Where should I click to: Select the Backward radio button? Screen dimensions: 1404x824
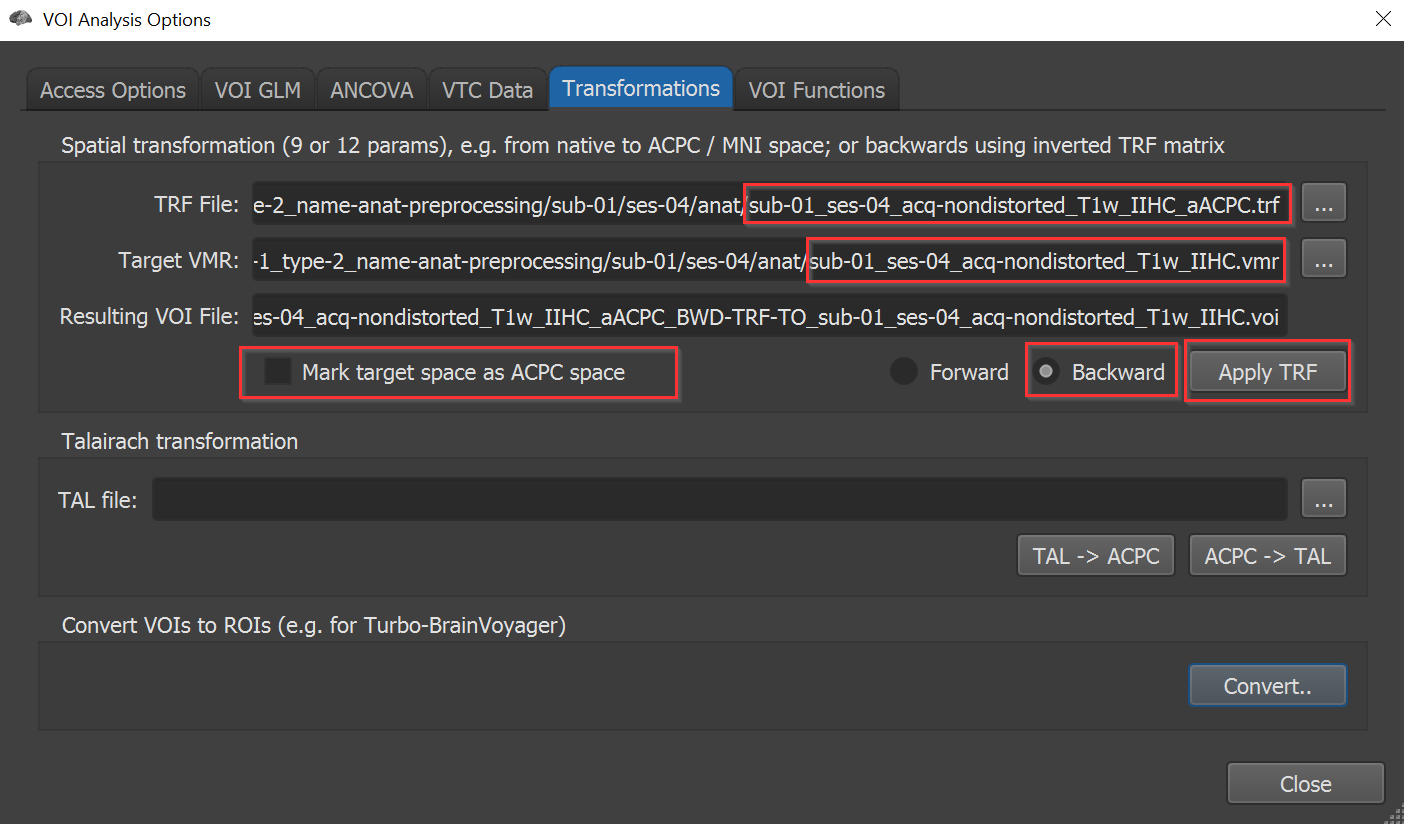[1046, 373]
